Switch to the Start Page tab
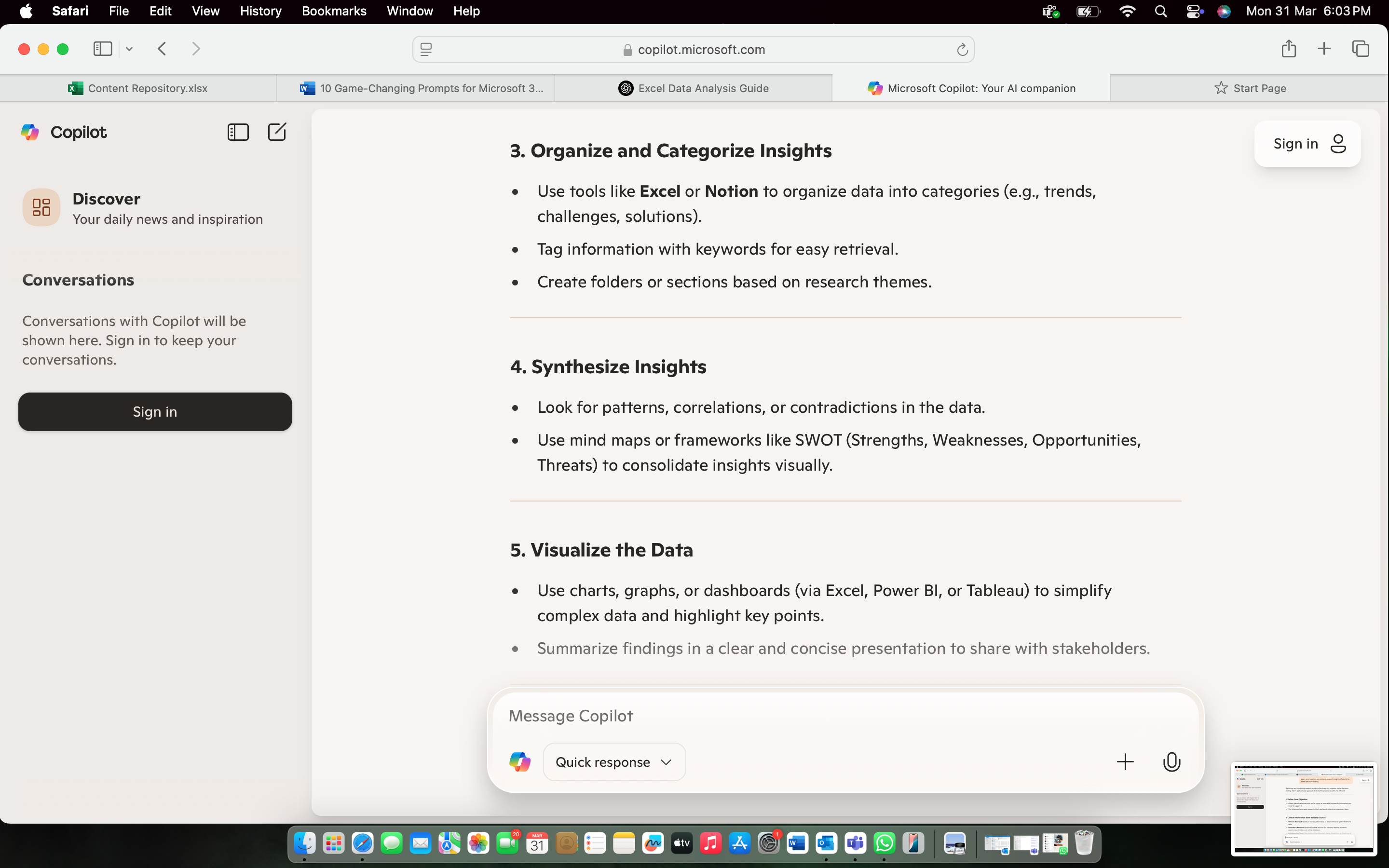 1250,88
